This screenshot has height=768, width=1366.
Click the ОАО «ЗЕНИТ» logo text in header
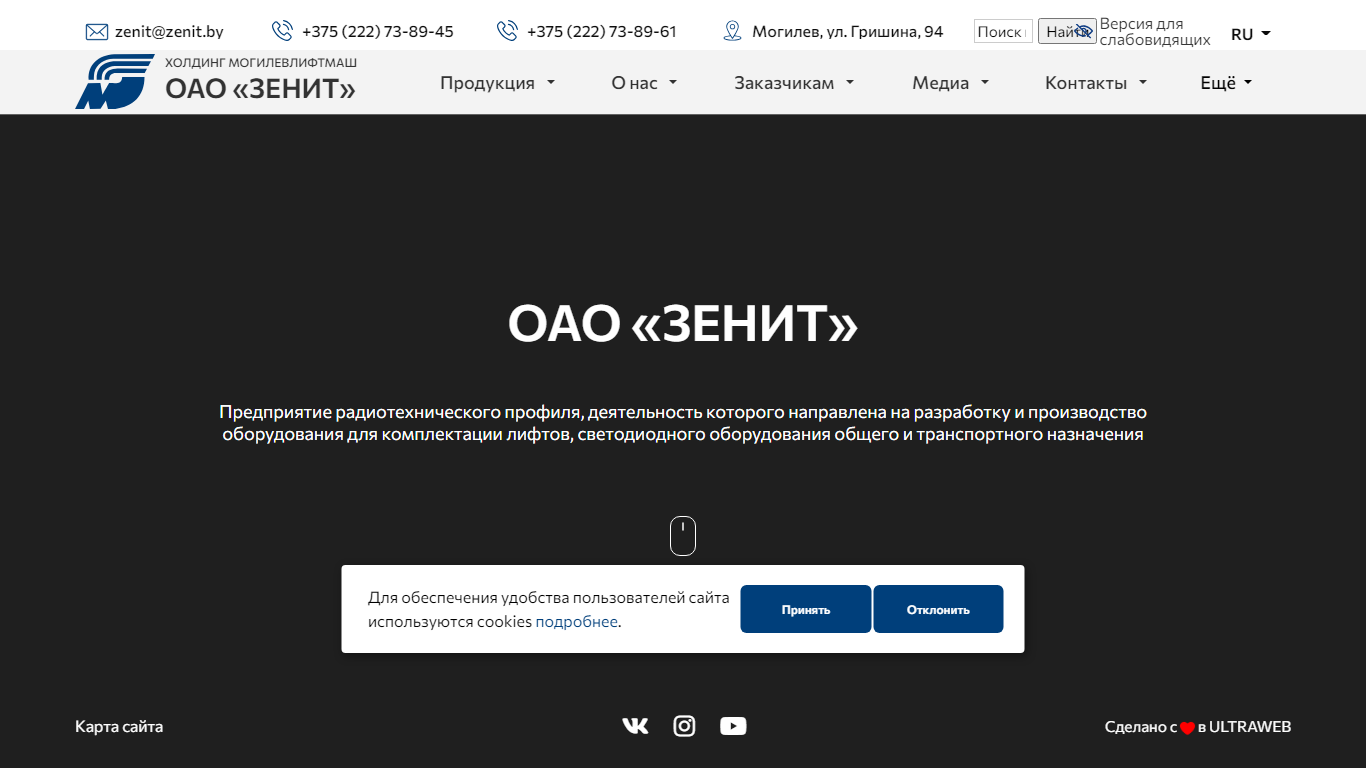point(261,89)
